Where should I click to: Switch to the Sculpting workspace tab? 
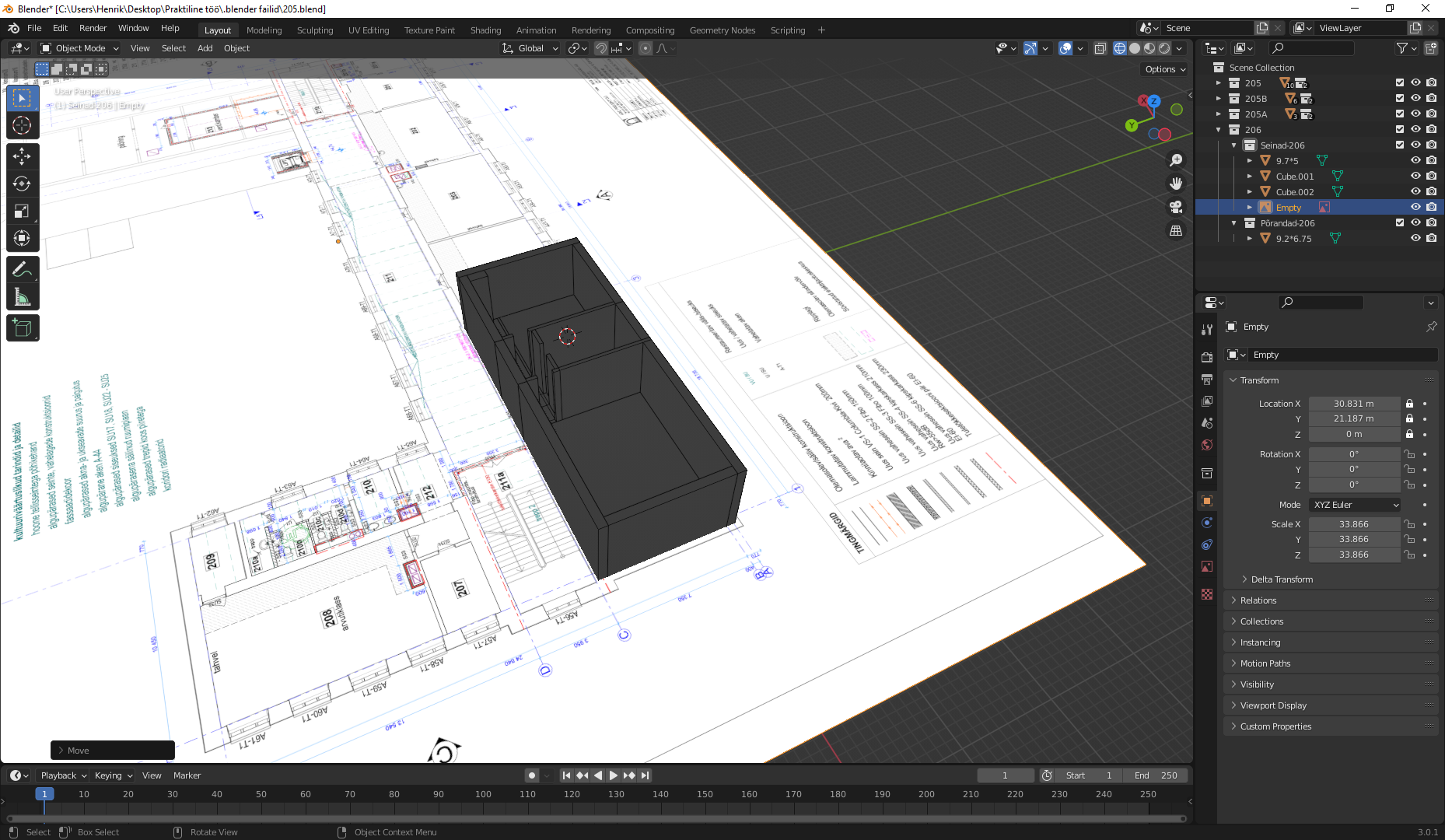314,30
